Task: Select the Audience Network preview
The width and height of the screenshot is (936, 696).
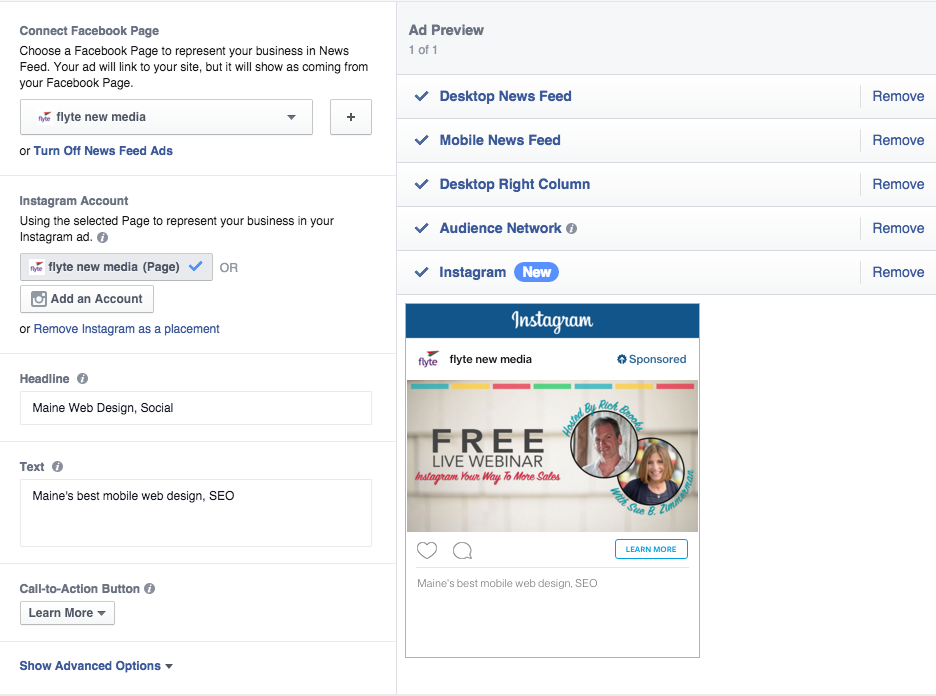Action: click(500, 228)
